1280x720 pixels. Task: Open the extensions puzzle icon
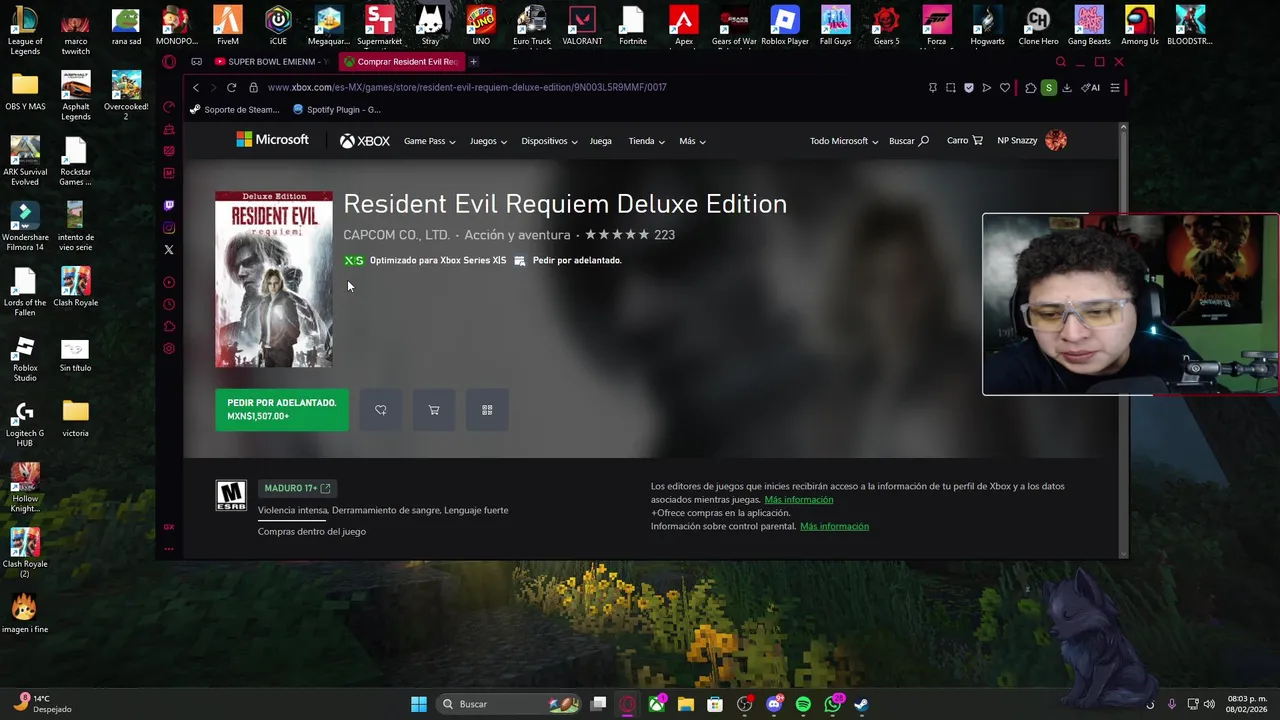point(1031,88)
